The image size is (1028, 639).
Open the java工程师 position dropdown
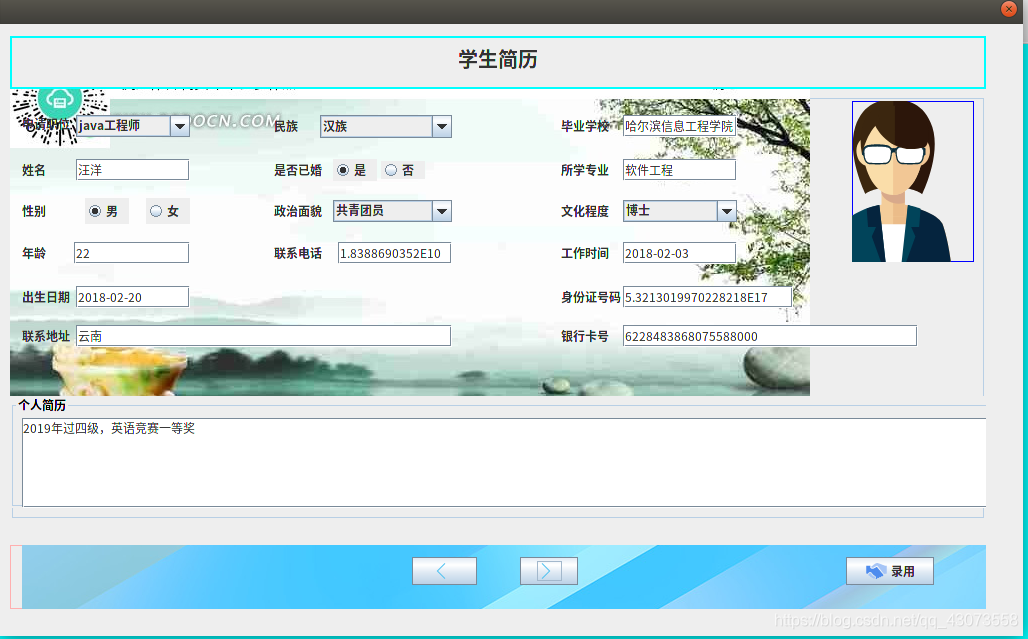pyautogui.click(x=179, y=126)
